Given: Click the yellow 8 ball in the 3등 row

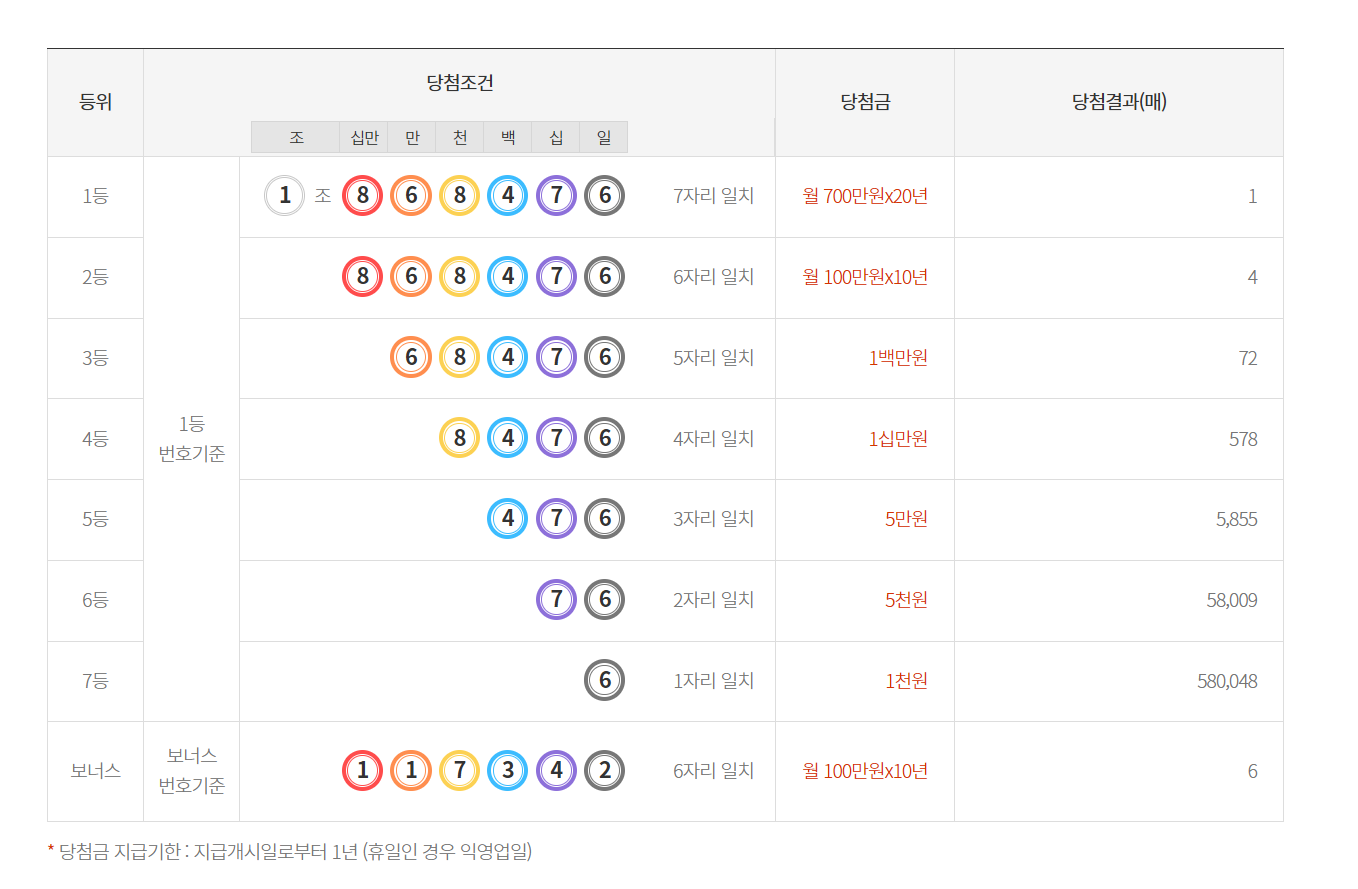Looking at the screenshot, I should point(460,357).
